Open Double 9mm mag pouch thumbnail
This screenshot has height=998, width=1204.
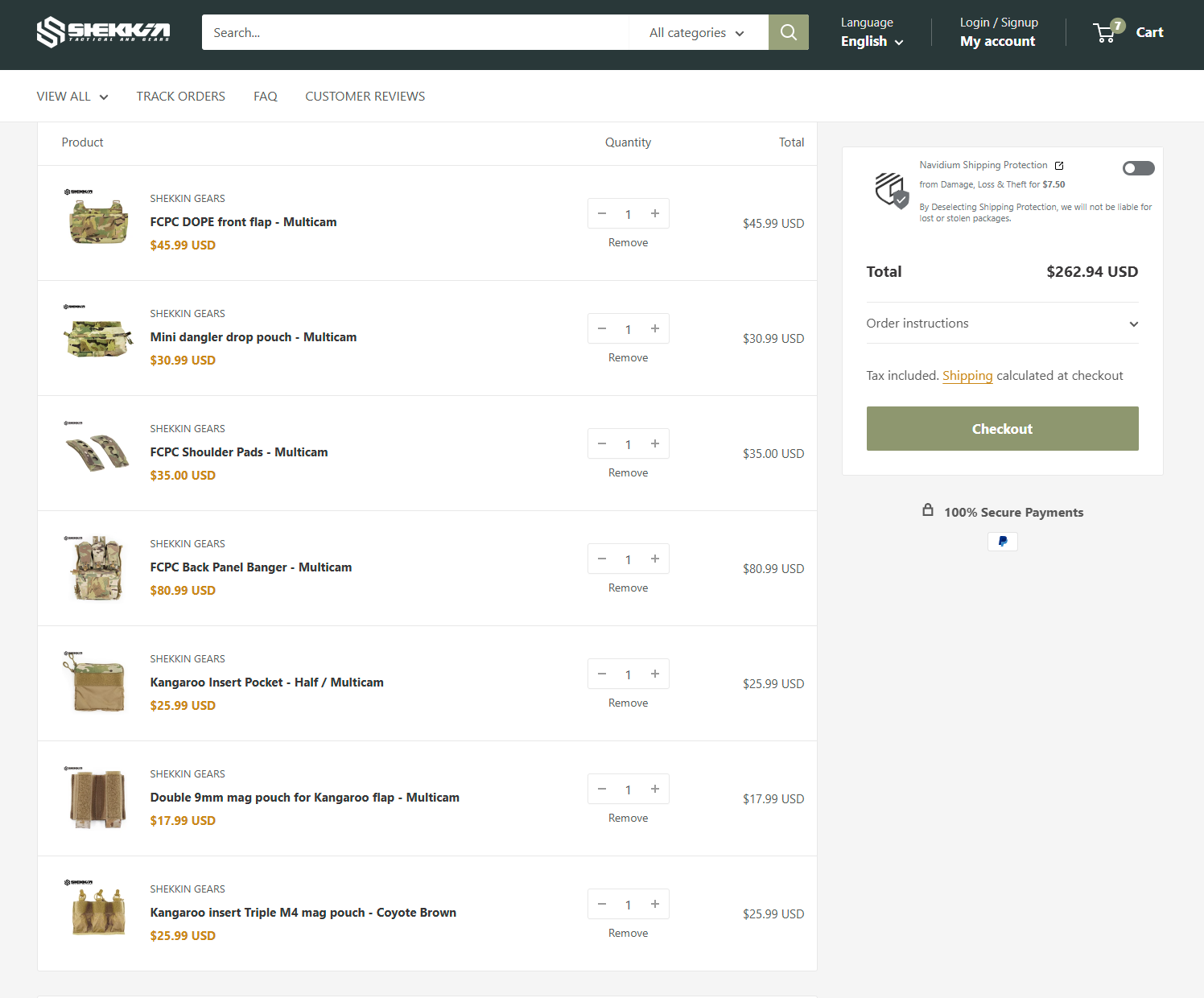coord(97,798)
